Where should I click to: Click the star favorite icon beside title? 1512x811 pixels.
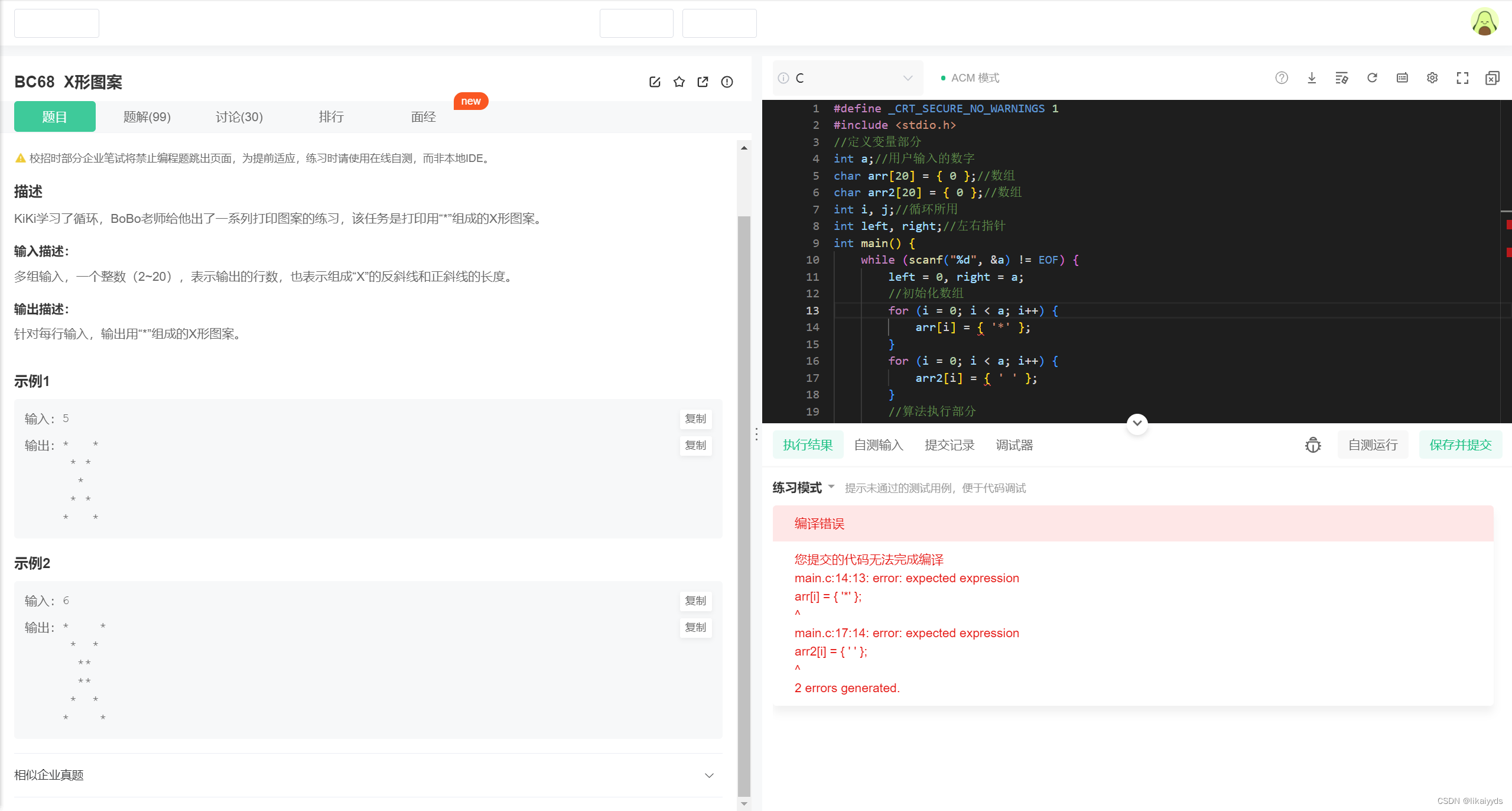(679, 82)
